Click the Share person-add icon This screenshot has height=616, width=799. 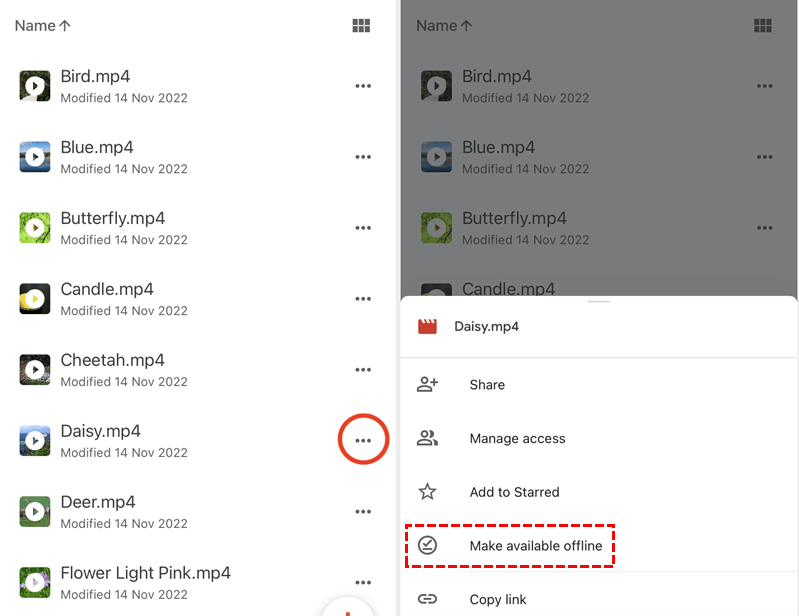click(428, 384)
